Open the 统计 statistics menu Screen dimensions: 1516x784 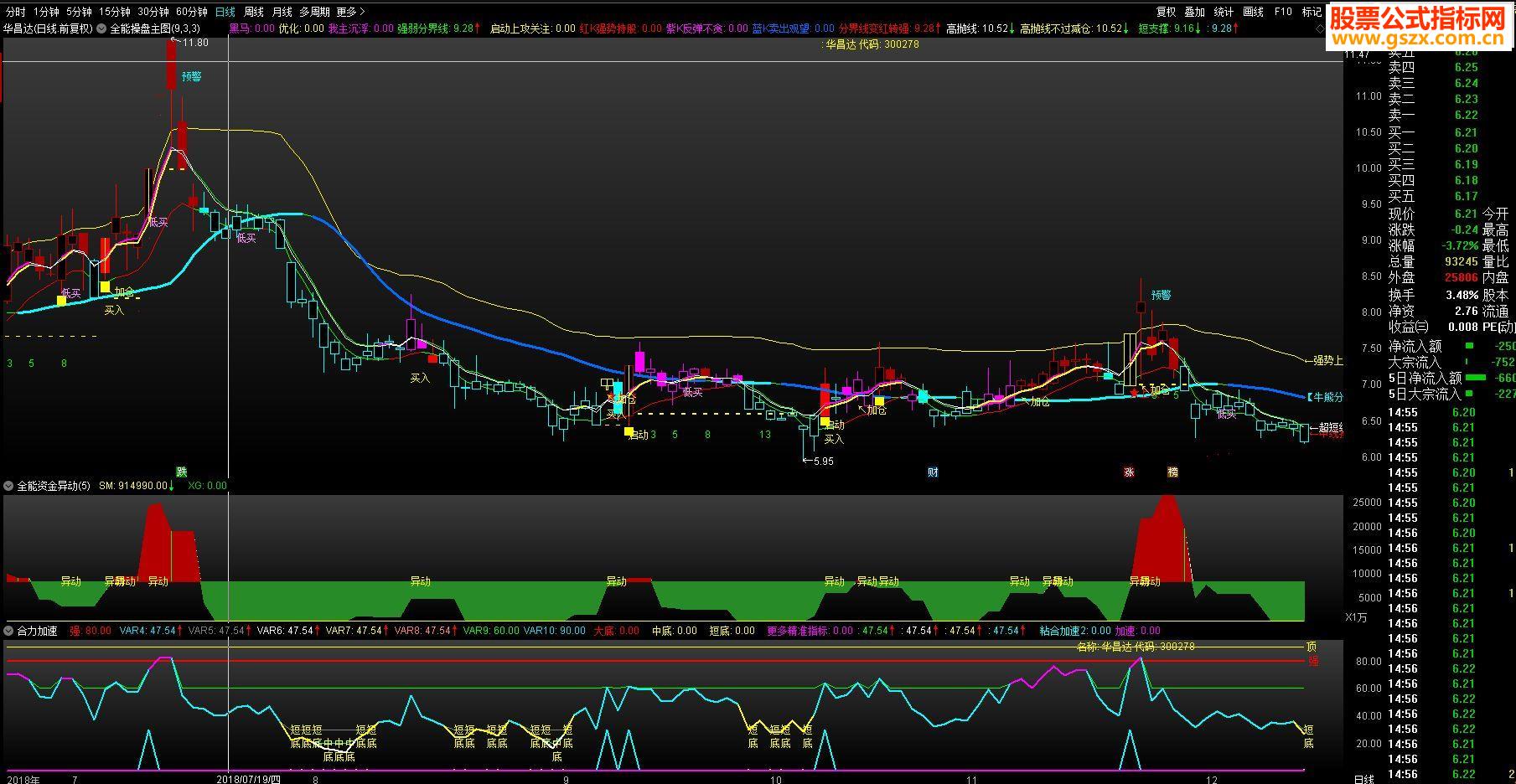(1224, 12)
